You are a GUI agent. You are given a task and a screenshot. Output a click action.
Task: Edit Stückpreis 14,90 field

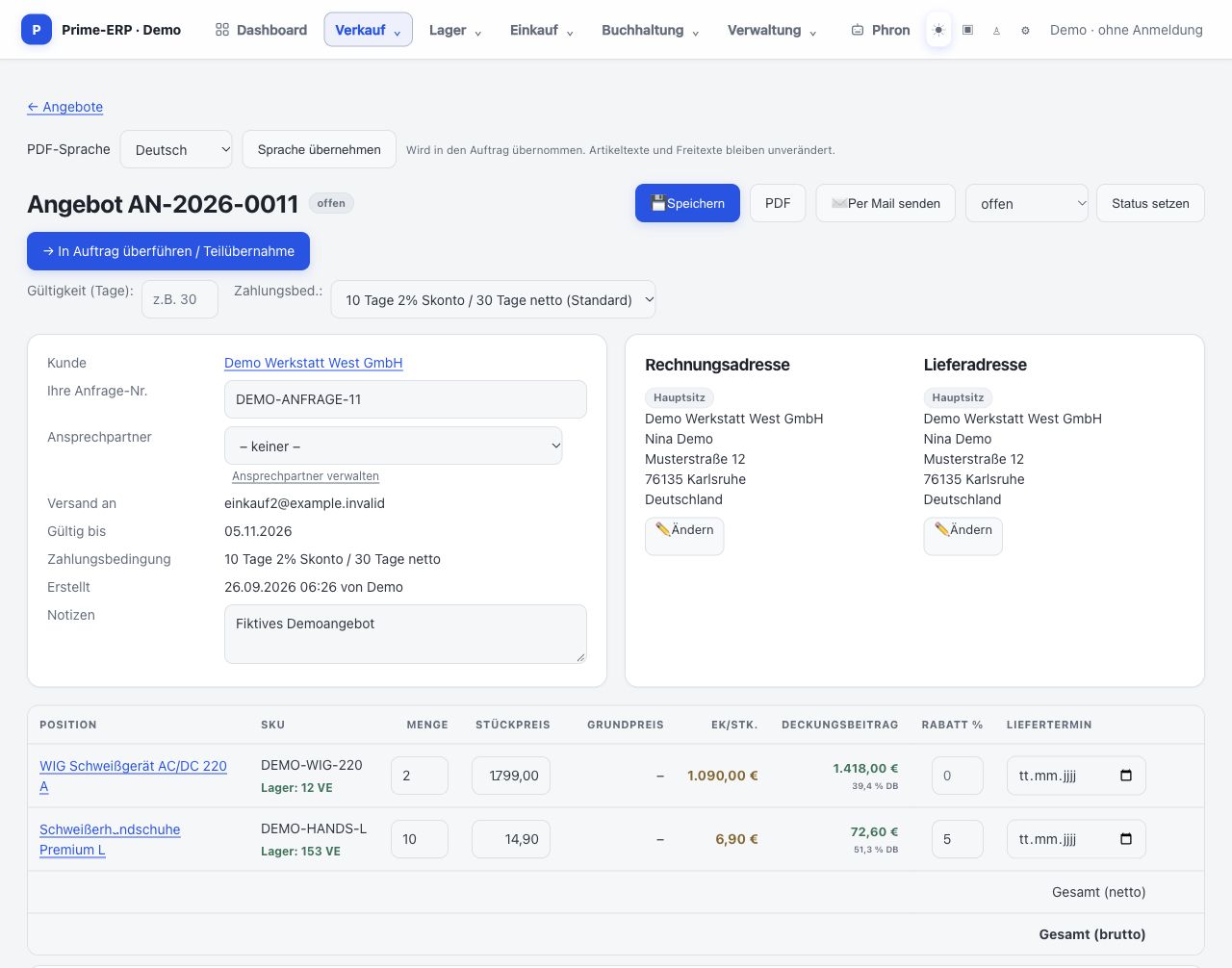pyautogui.click(x=511, y=839)
